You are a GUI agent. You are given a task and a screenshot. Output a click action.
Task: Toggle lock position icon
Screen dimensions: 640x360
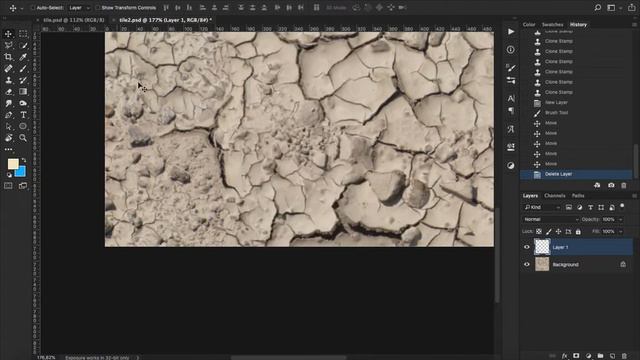558,231
